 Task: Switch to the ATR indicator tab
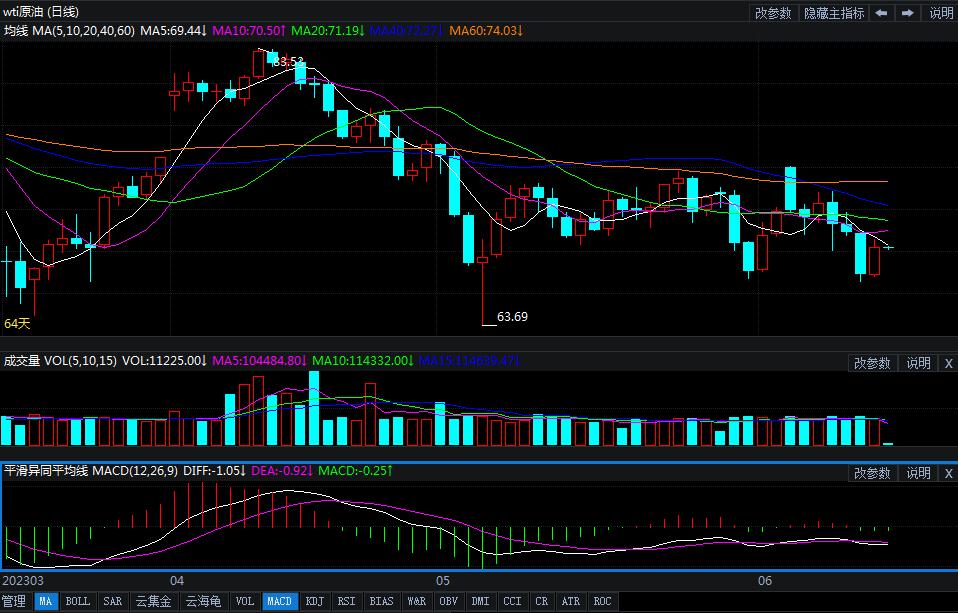(571, 601)
